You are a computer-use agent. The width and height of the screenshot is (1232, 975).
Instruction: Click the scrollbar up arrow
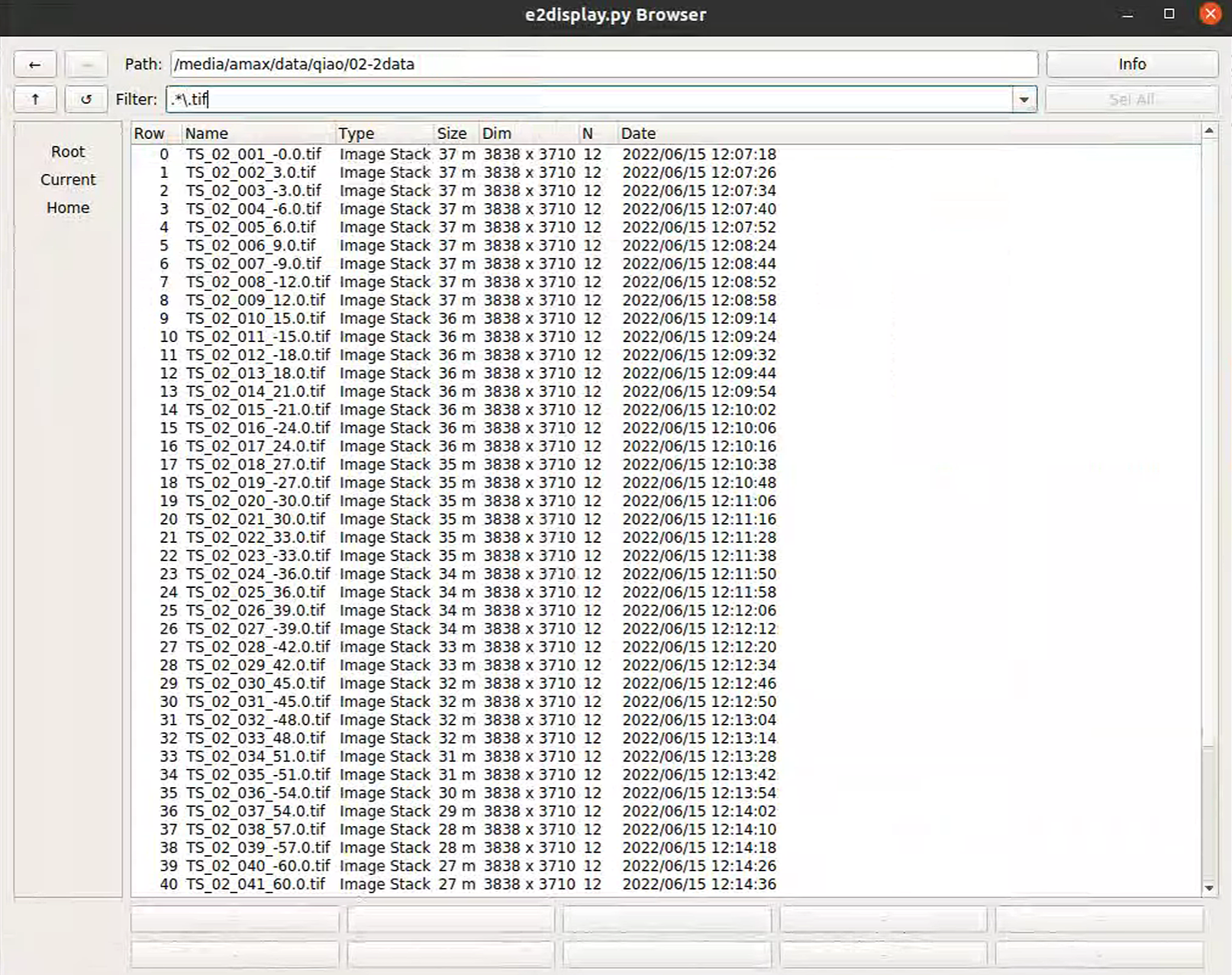pos(1208,131)
